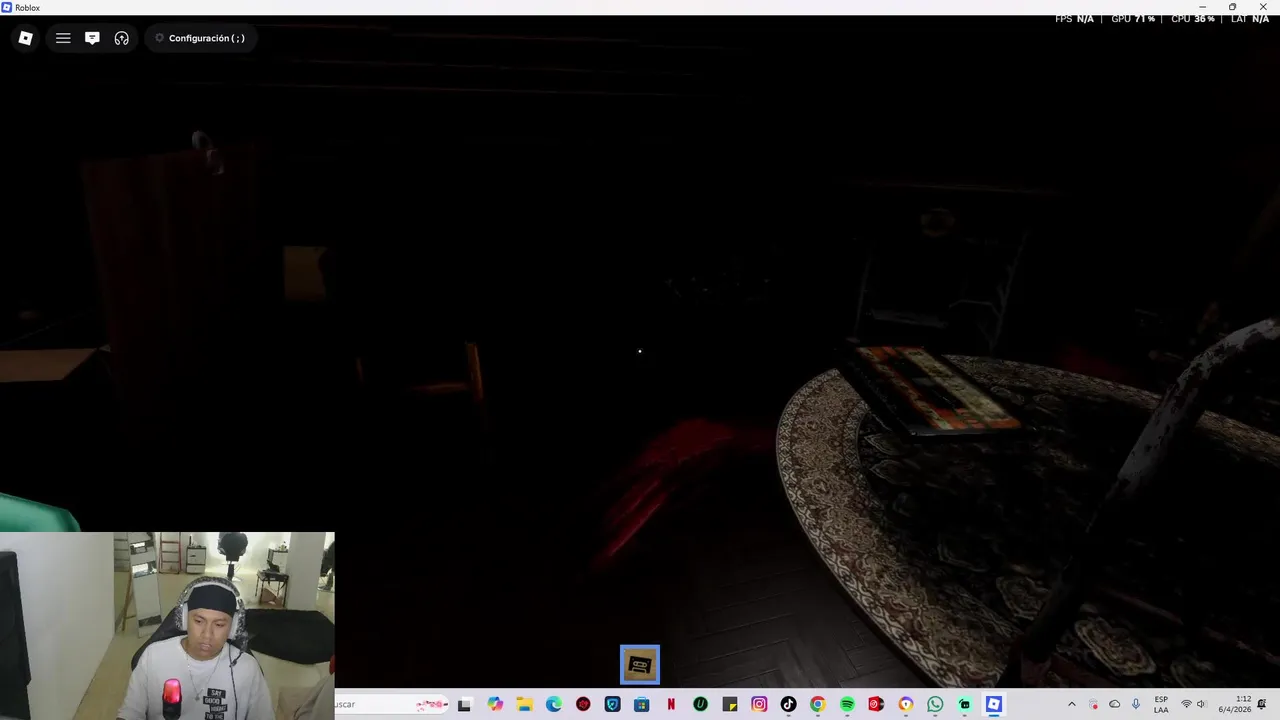Open TikTok from the taskbar
The image size is (1280, 720).
[788, 705]
